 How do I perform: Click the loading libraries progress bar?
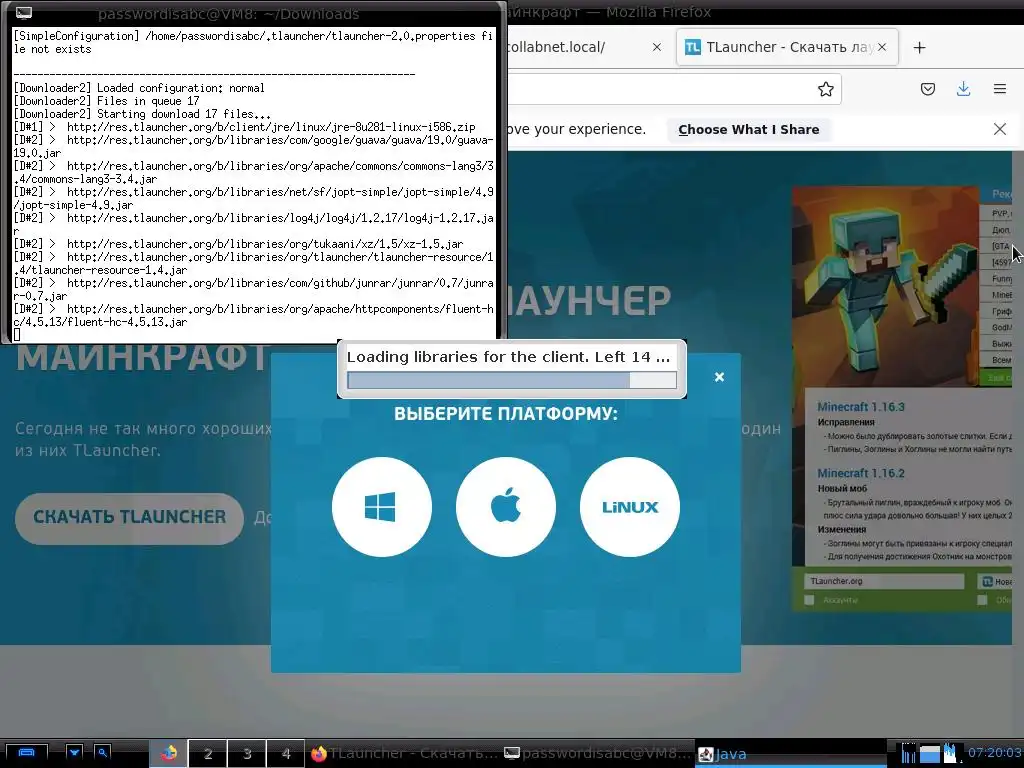511,380
